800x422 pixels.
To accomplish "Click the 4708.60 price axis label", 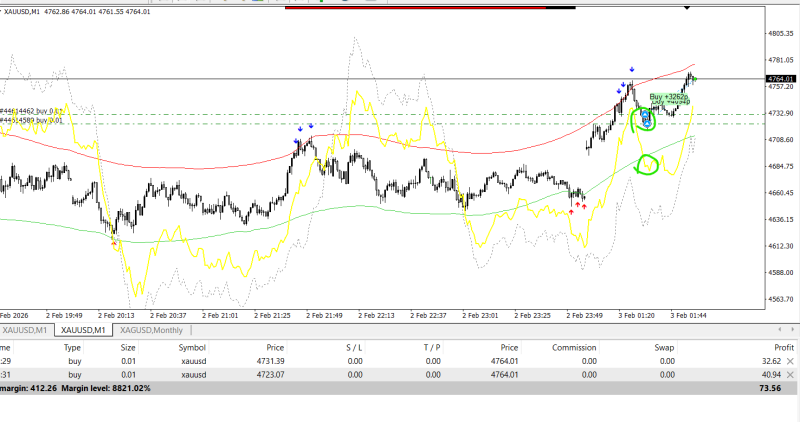I will pyautogui.click(x=781, y=140).
